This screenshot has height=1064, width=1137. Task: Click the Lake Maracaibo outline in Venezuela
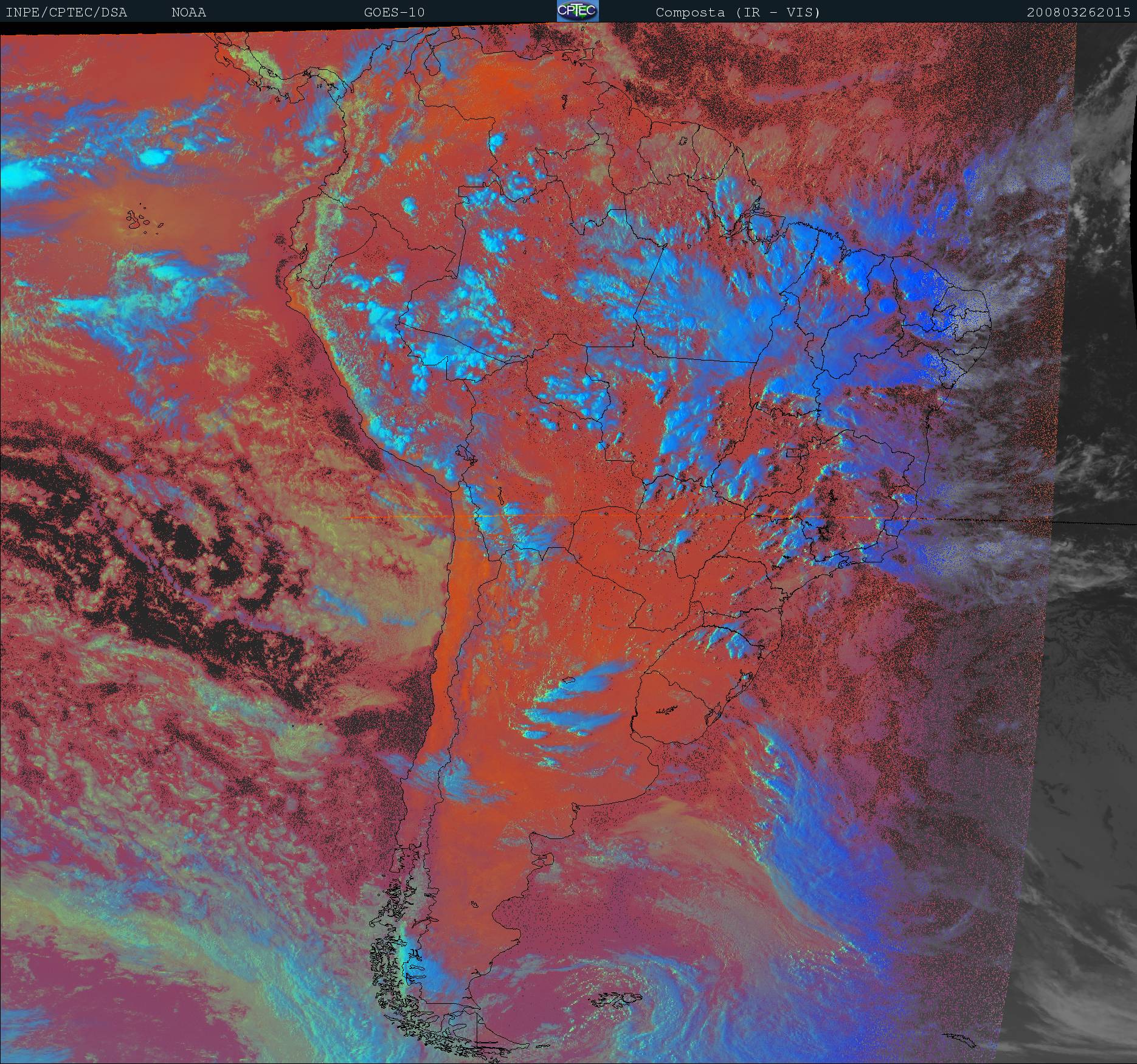coord(433,64)
